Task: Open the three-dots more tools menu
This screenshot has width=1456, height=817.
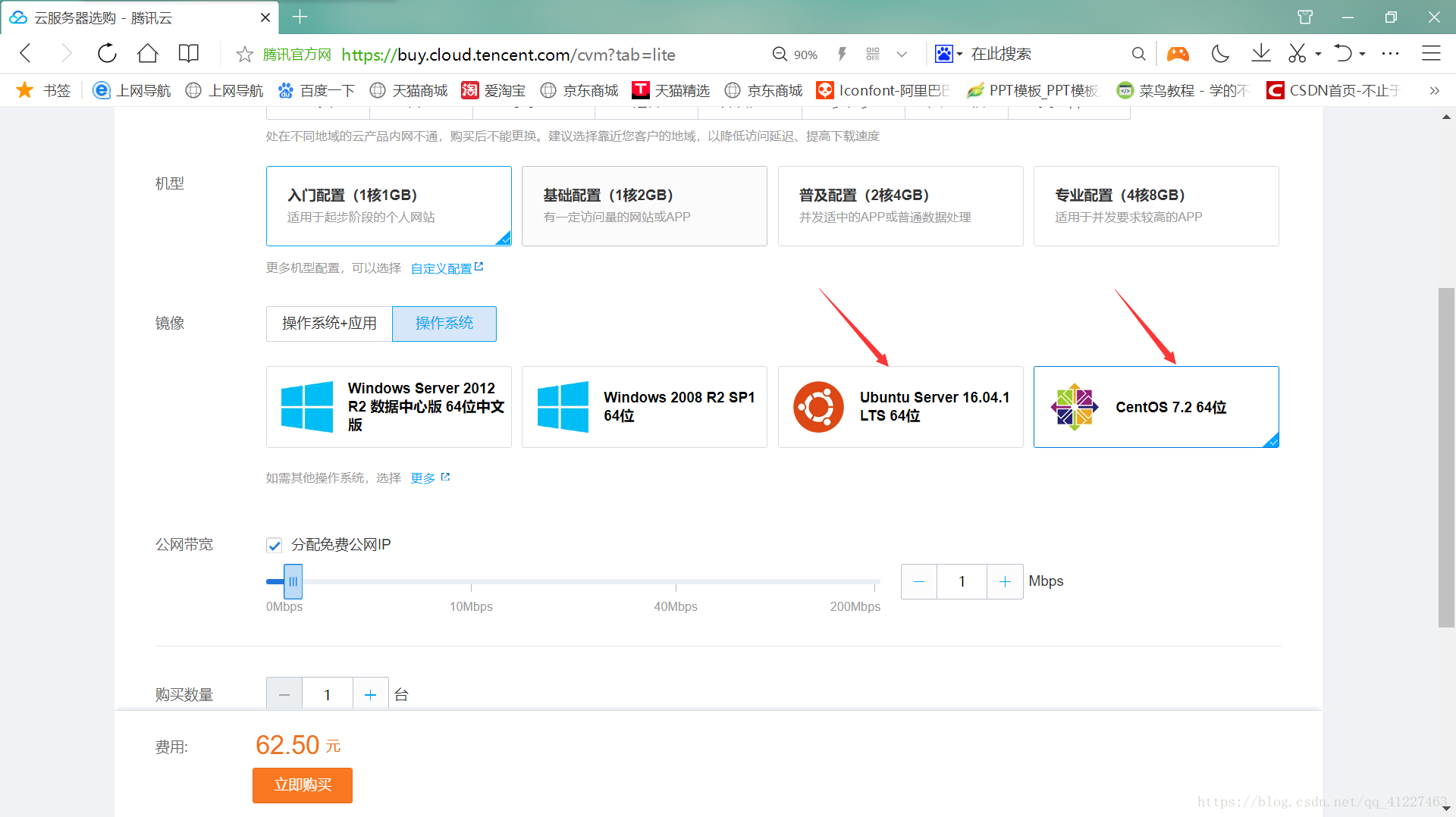Action: (x=1390, y=54)
